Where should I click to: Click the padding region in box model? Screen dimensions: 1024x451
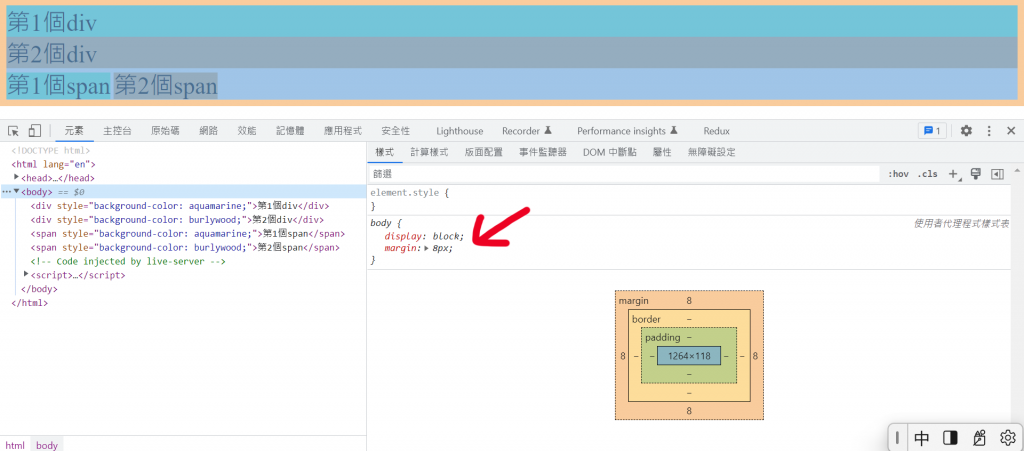tap(663, 337)
